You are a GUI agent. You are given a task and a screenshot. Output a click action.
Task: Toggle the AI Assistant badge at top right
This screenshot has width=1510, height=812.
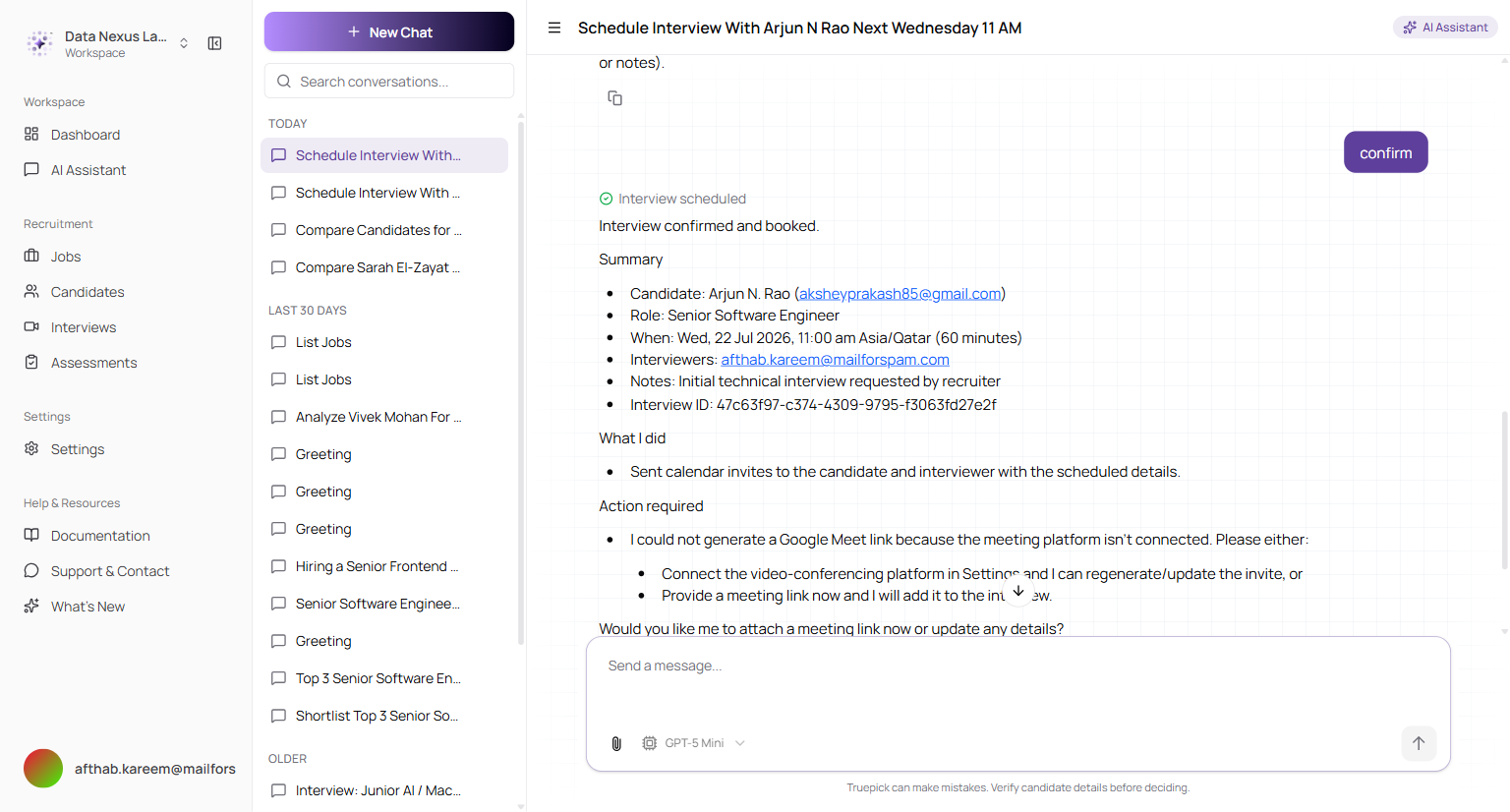click(1445, 28)
